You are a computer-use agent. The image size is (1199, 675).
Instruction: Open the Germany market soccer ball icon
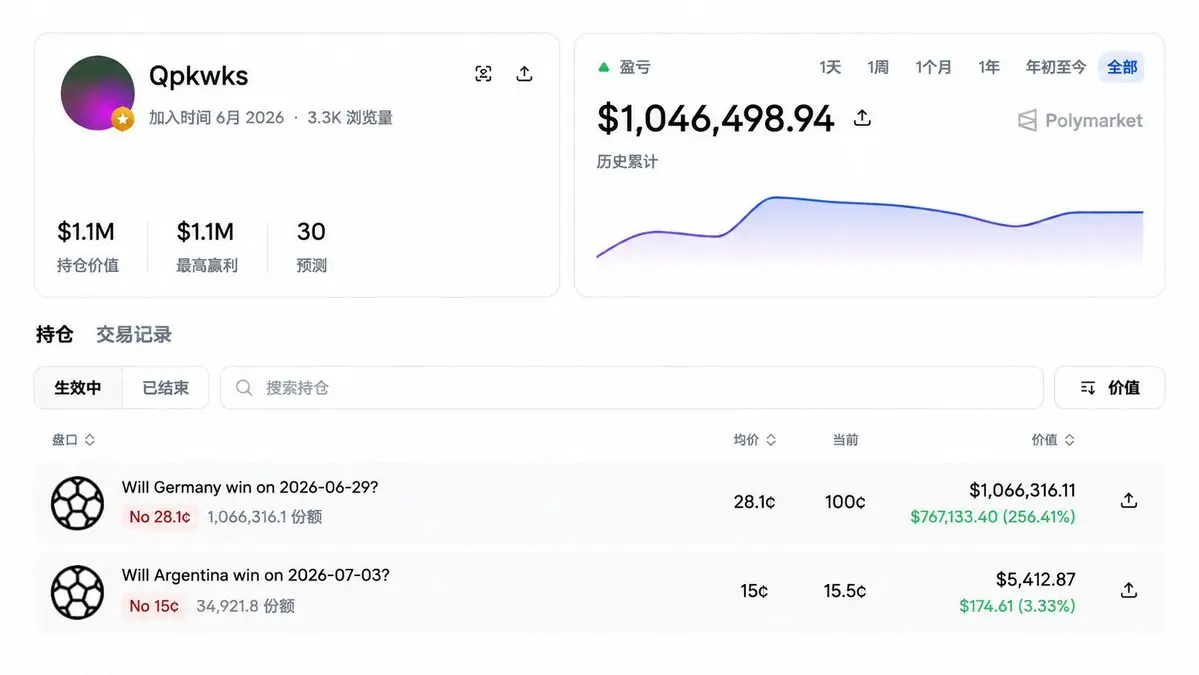[77, 503]
